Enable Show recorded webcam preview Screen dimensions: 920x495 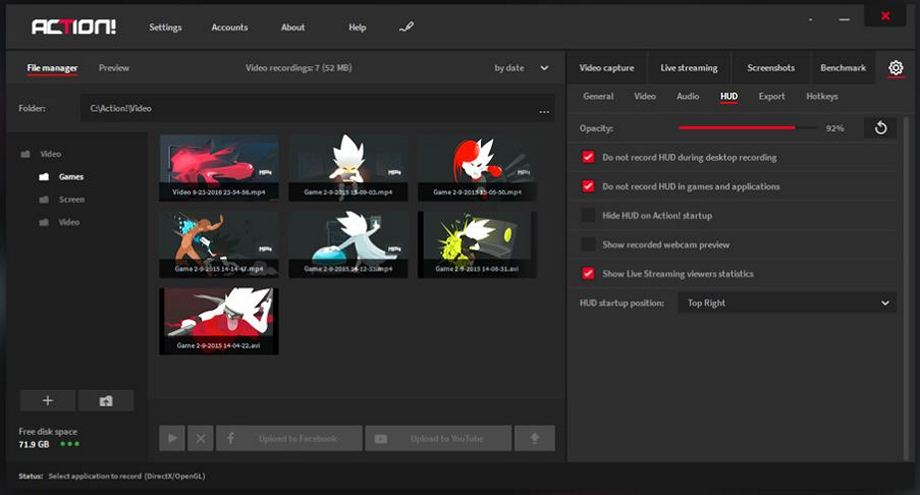tap(588, 244)
